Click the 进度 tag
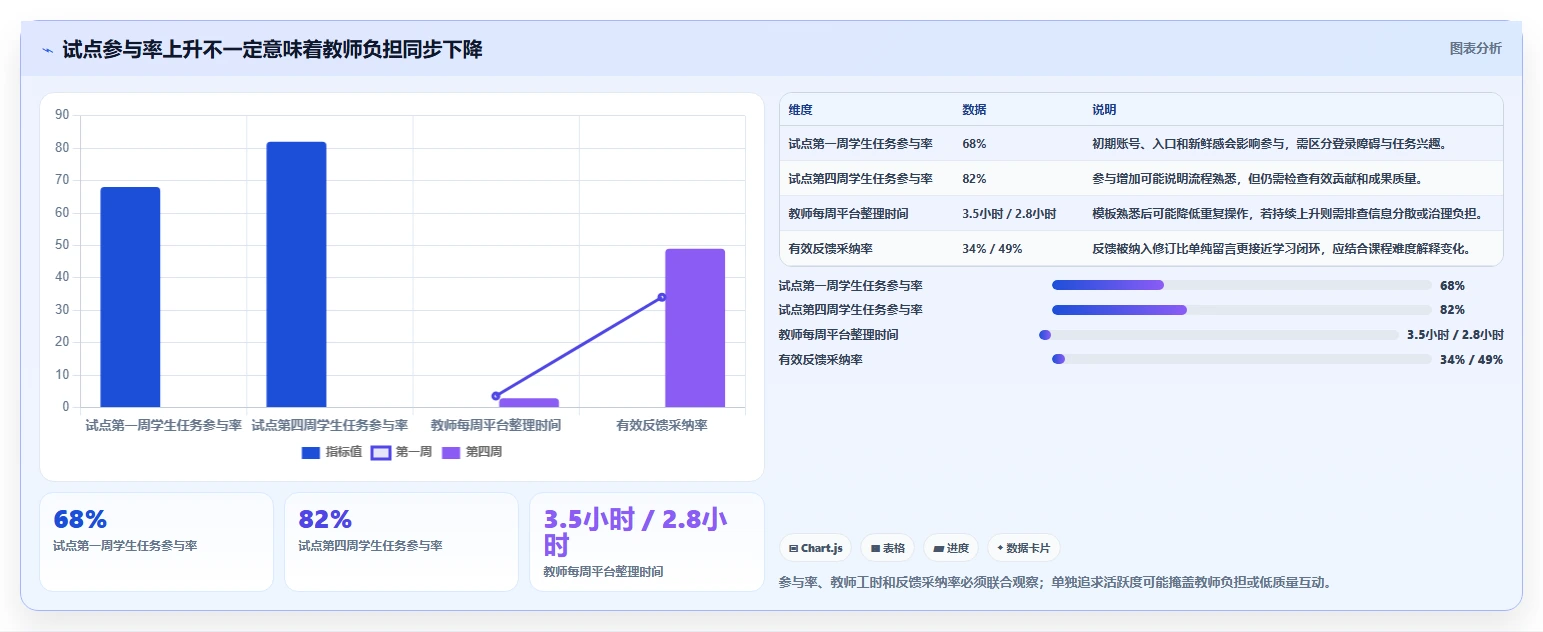 [951, 548]
